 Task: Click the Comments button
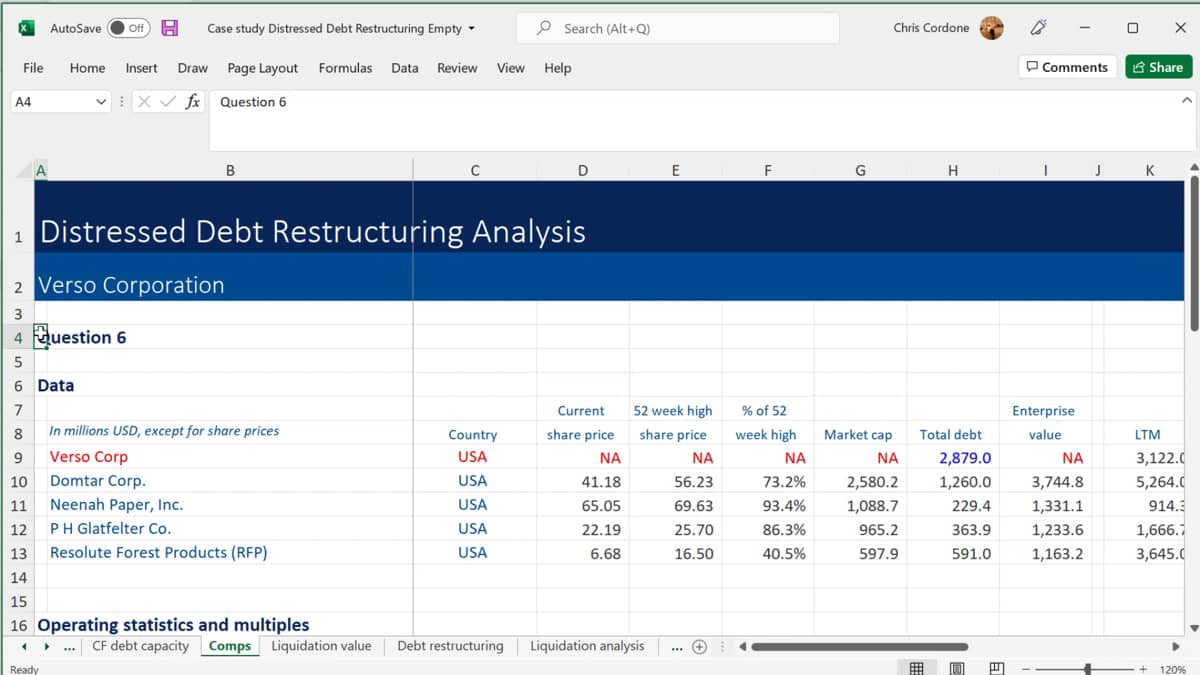[1067, 67]
